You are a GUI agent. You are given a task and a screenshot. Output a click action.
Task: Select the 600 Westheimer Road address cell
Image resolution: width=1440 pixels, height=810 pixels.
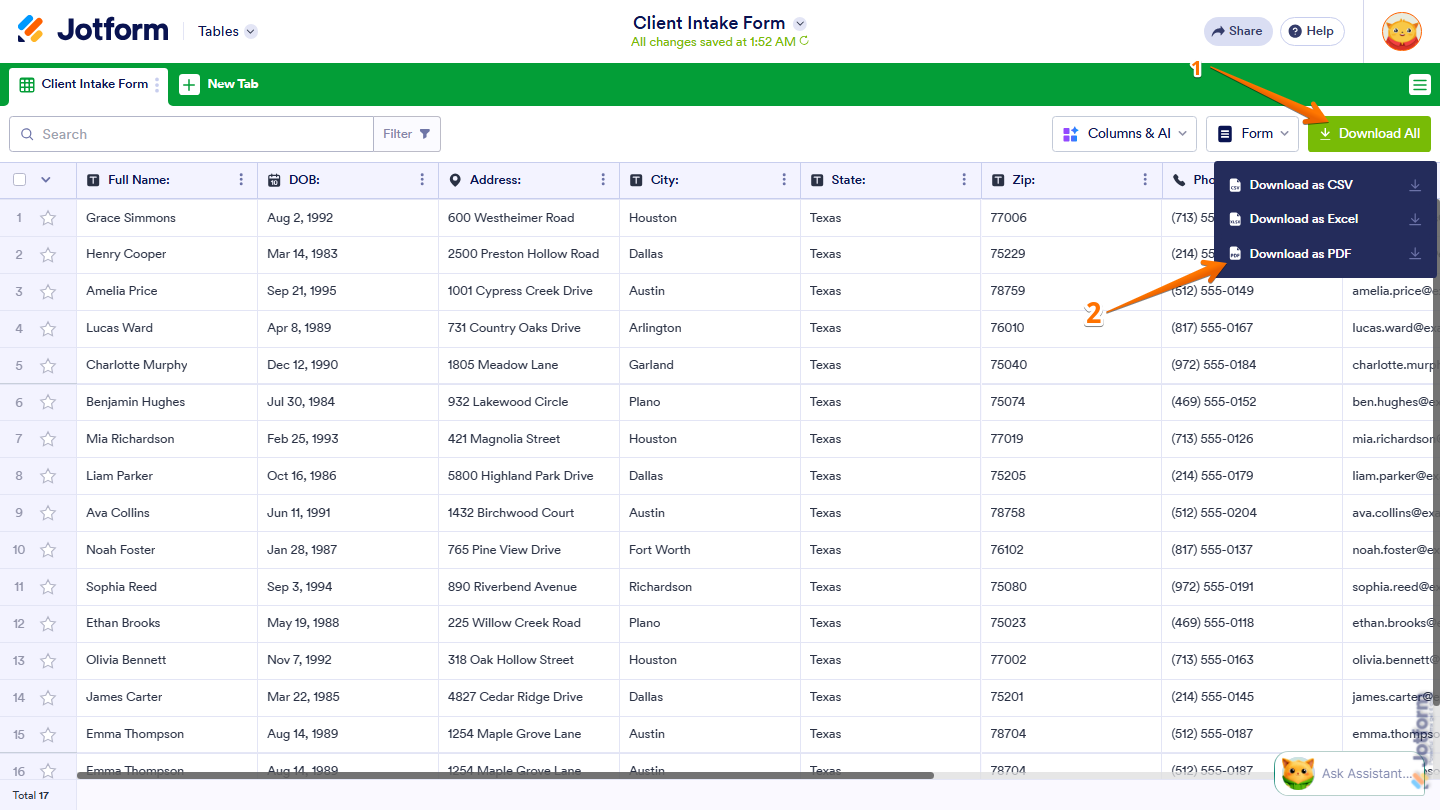click(529, 218)
